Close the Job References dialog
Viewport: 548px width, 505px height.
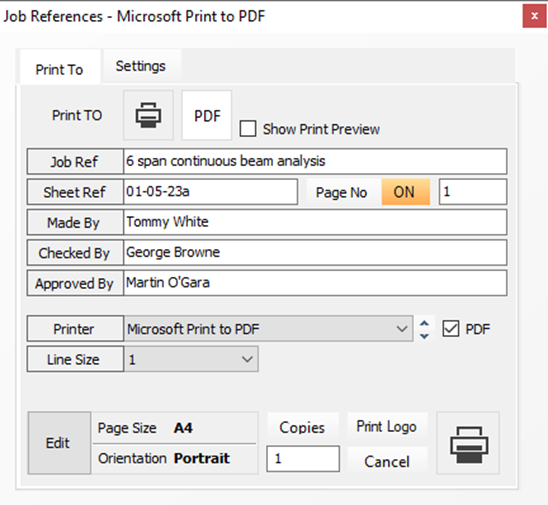[534, 16]
